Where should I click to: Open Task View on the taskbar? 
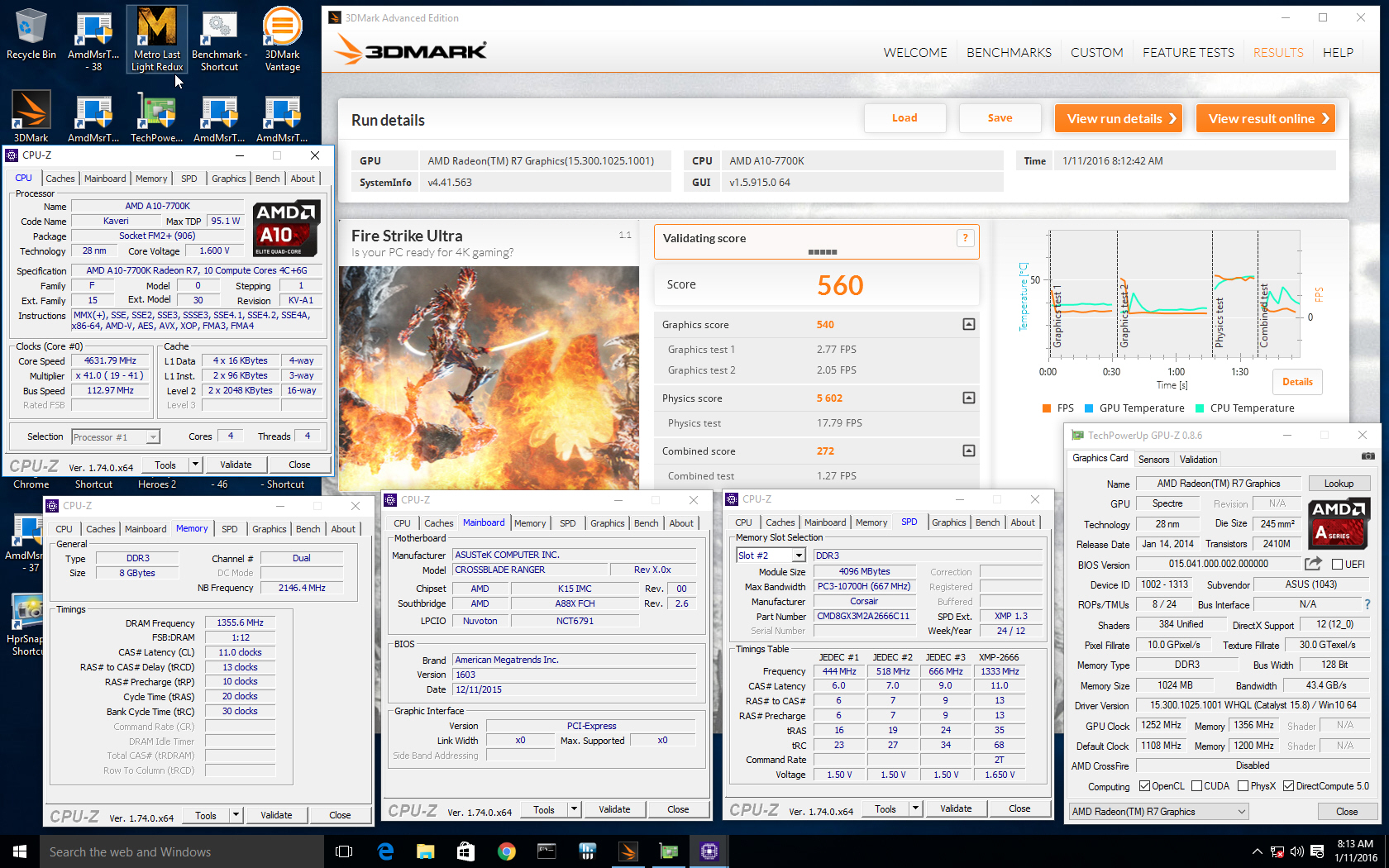coord(344,851)
